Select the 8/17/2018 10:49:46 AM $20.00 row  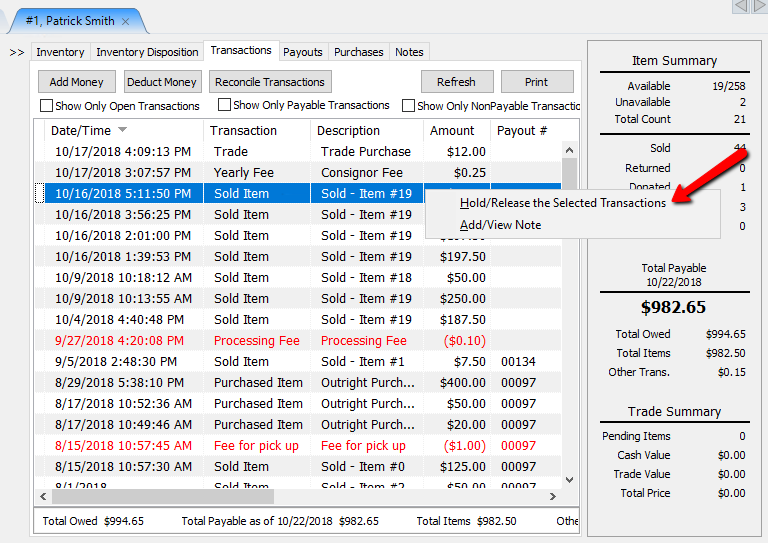(x=298, y=425)
